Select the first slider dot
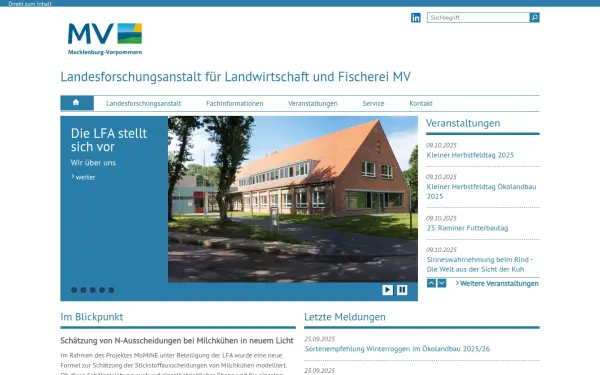This screenshot has height=375, width=600. coord(74,290)
